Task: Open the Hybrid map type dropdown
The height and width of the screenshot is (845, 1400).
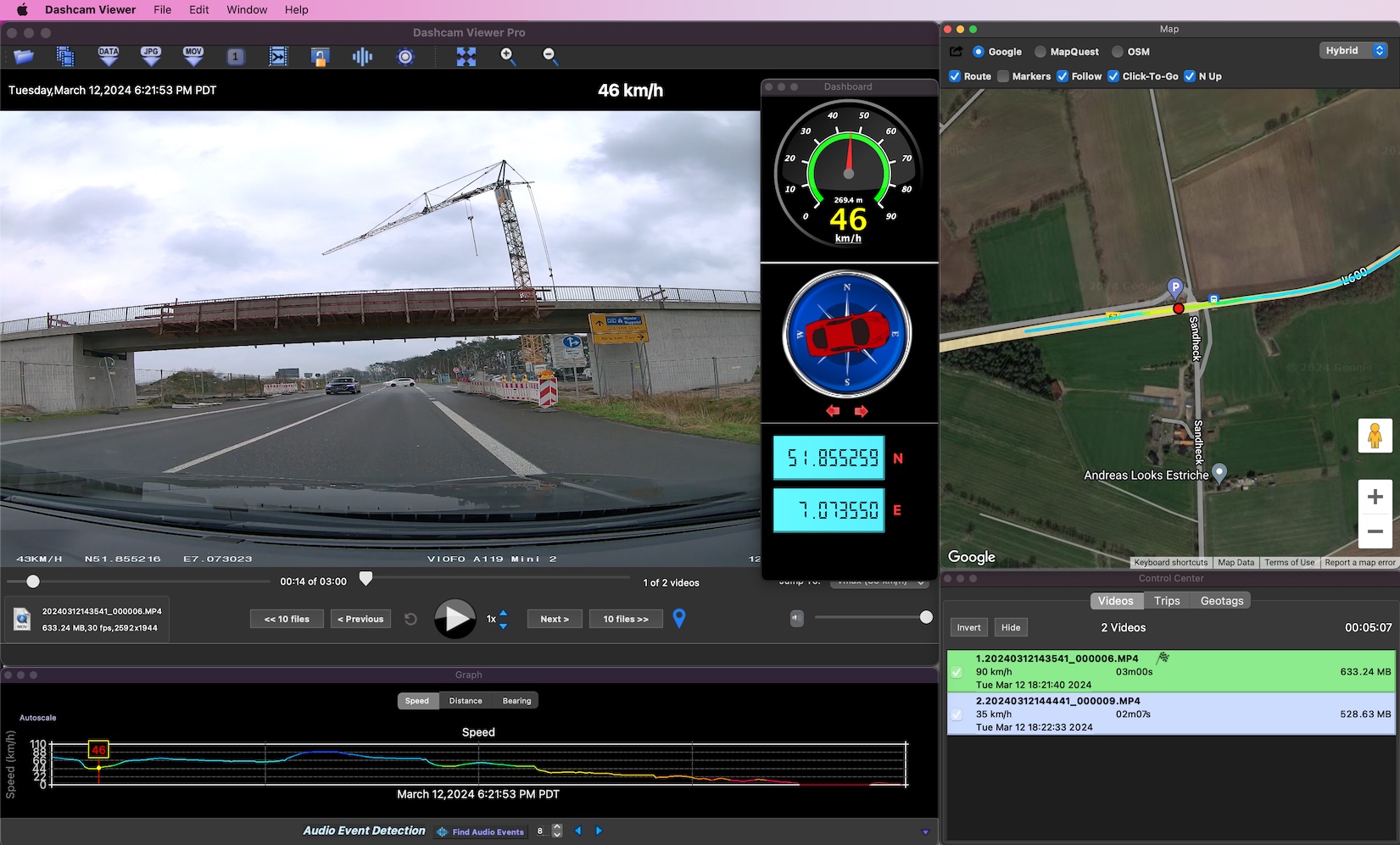Action: click(x=1353, y=51)
